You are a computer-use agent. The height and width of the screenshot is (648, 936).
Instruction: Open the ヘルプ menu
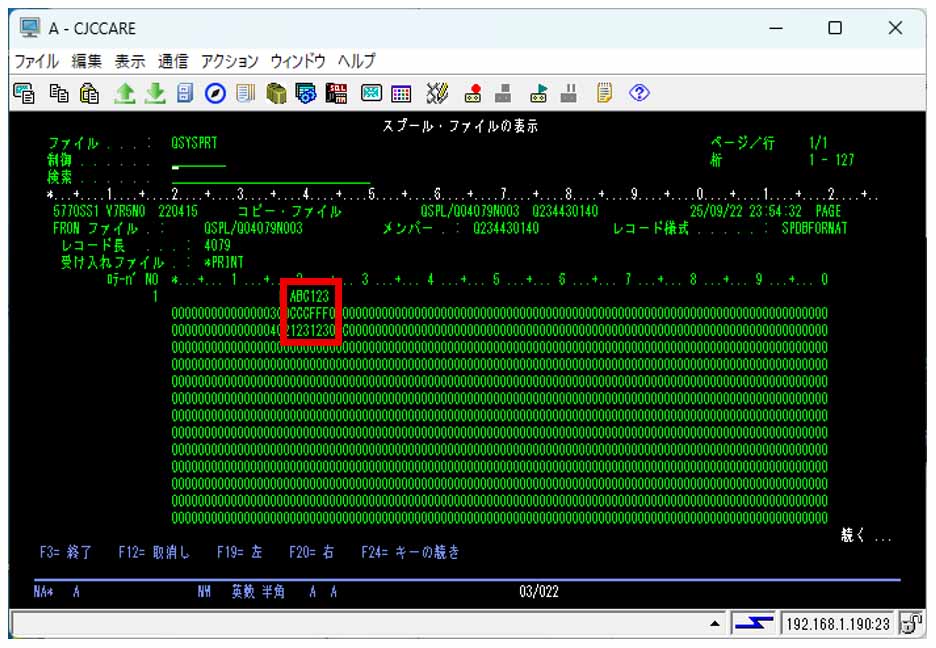tap(356, 60)
